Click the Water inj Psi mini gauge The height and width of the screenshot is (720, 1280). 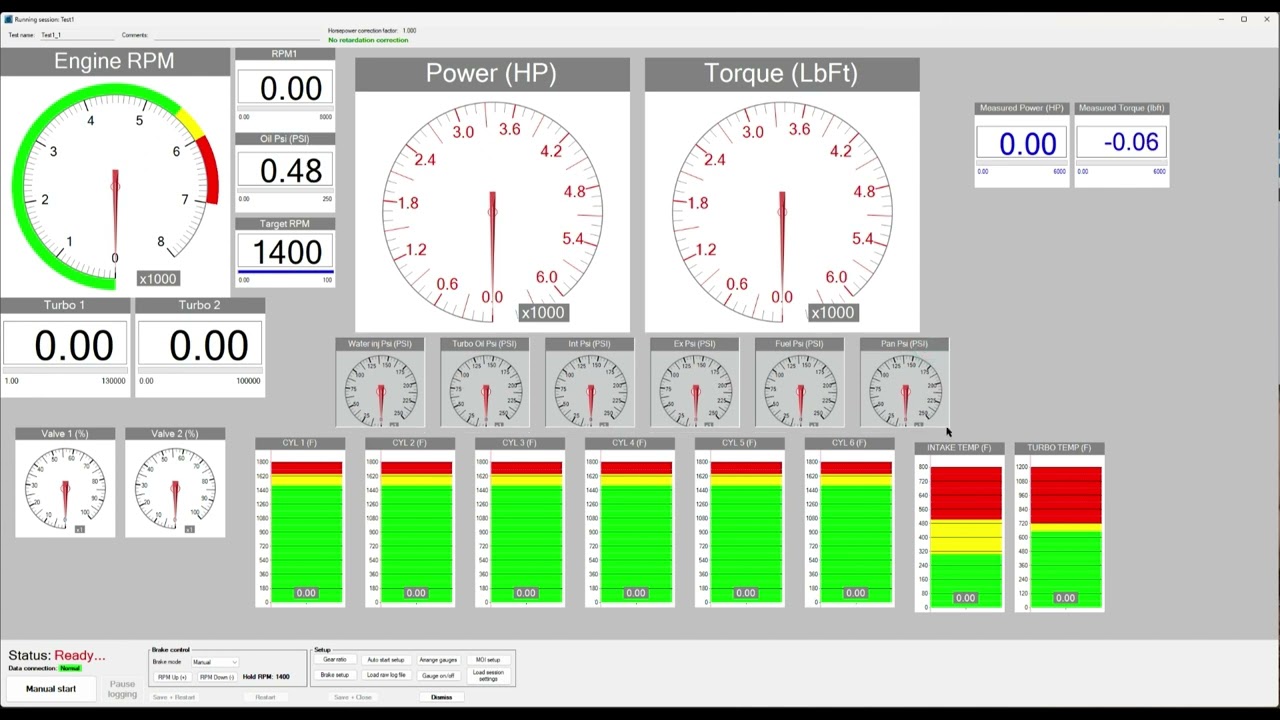[x=380, y=389]
